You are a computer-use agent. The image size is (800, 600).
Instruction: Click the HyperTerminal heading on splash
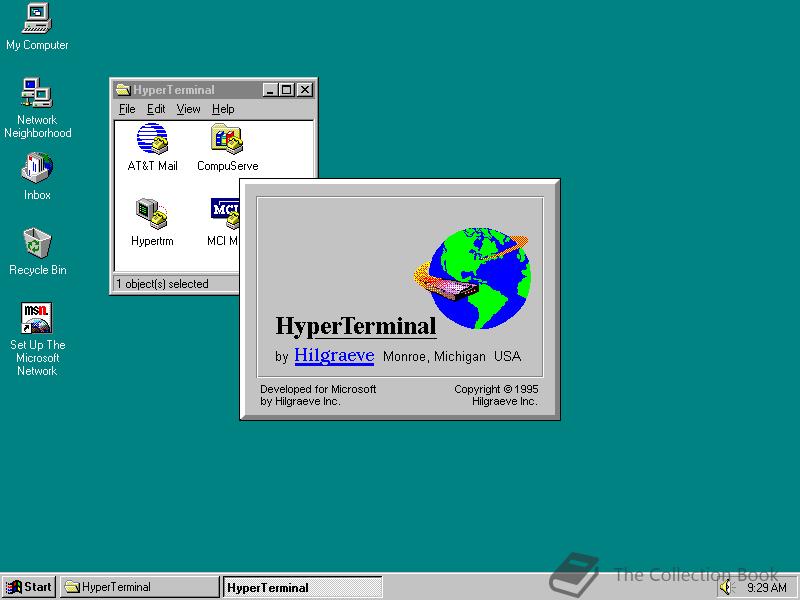pos(356,326)
